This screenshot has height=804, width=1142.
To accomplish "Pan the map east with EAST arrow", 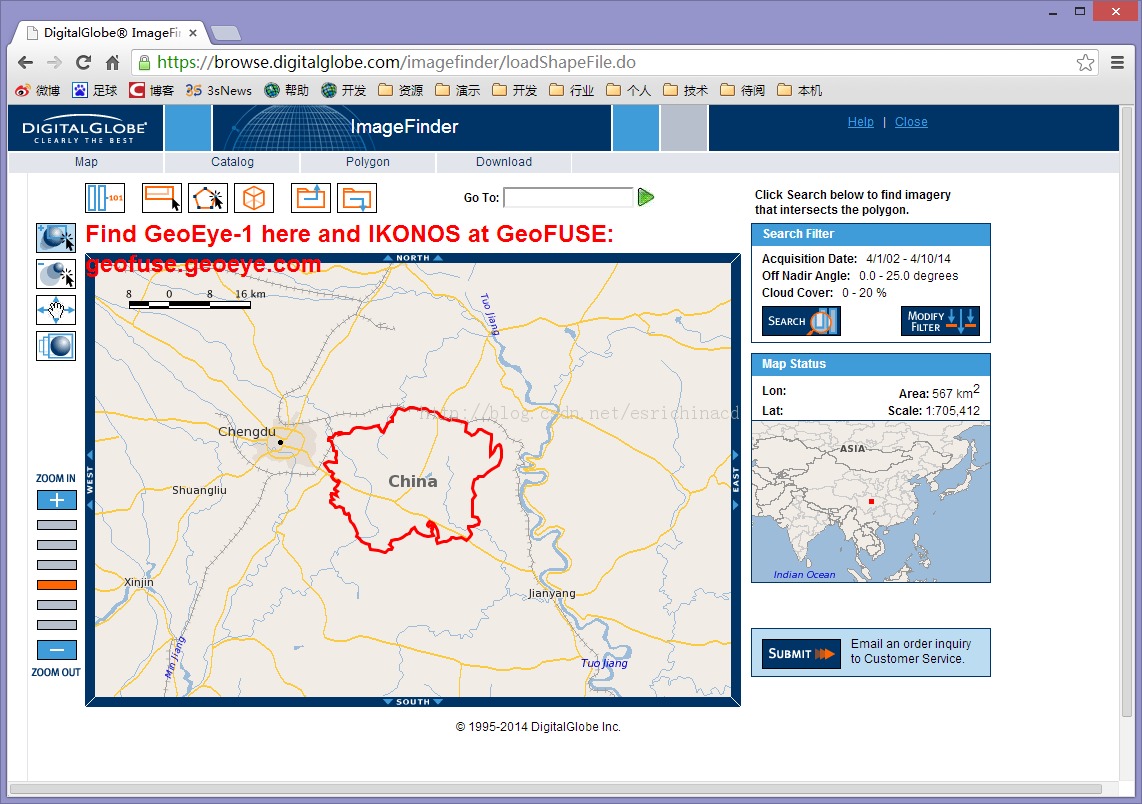I will point(736,480).
